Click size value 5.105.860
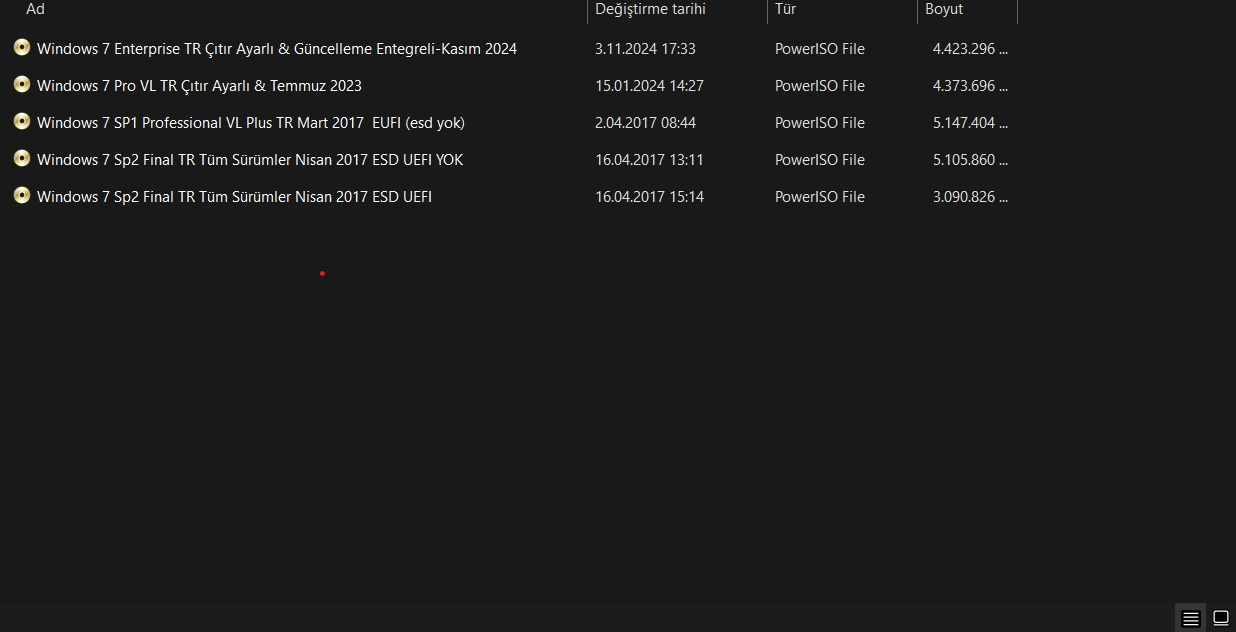This screenshot has height=632, width=1236. [x=970, y=159]
